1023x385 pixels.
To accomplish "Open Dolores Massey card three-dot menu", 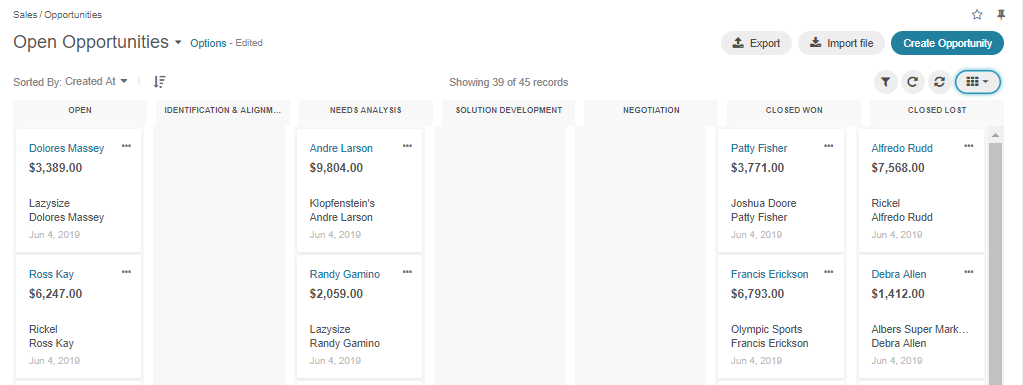I will coord(126,146).
